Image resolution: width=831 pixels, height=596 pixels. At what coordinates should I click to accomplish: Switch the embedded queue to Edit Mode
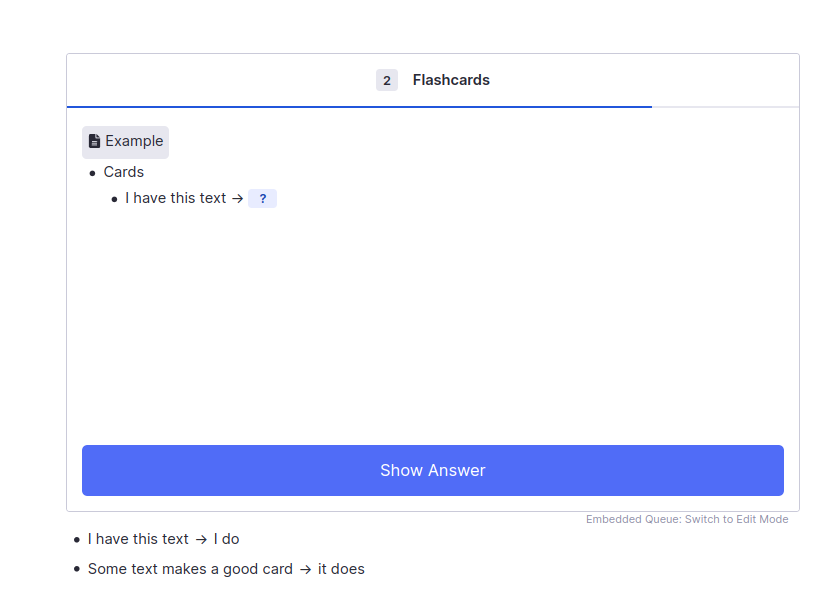click(687, 519)
